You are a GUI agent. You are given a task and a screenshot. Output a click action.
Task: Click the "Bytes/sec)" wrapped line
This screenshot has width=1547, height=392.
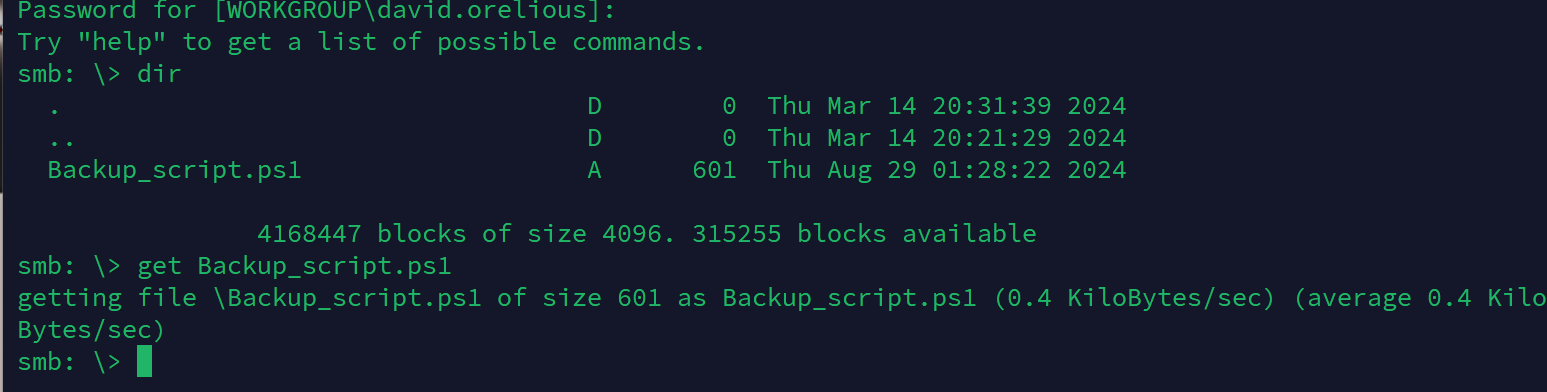coord(91,330)
